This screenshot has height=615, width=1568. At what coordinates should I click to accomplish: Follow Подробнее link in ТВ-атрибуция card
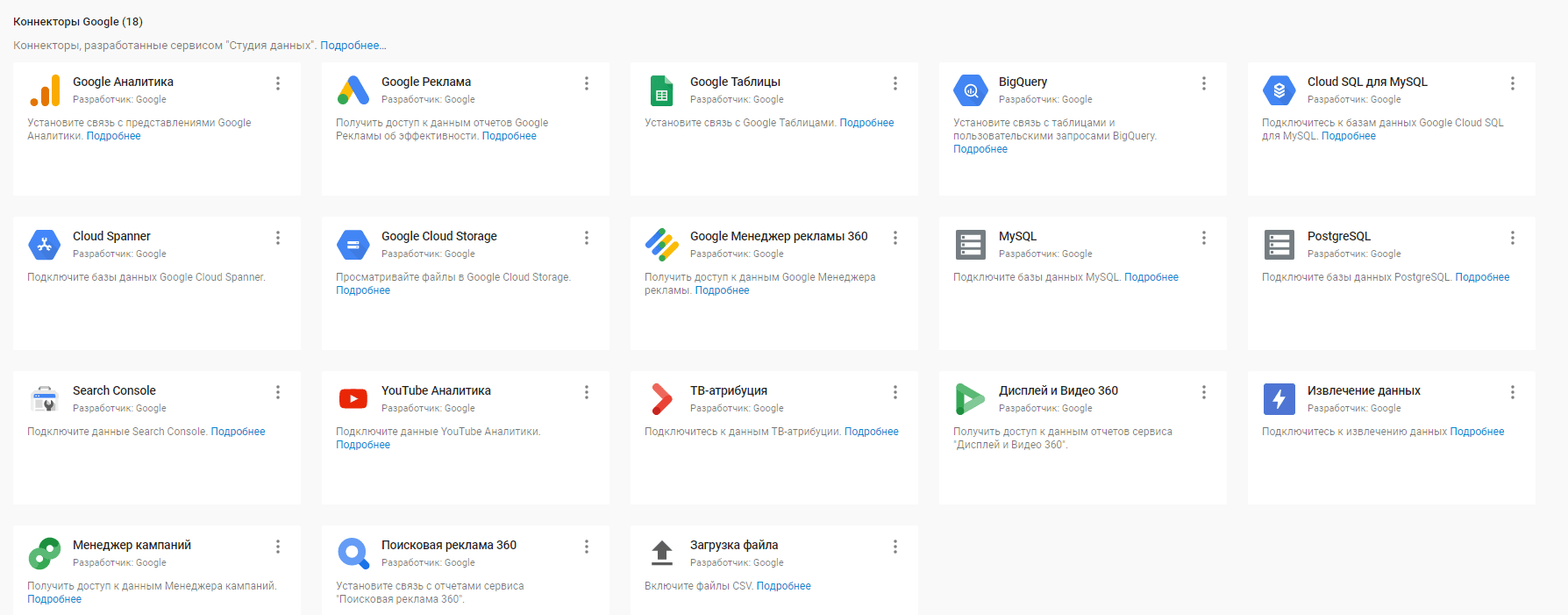coord(871,432)
